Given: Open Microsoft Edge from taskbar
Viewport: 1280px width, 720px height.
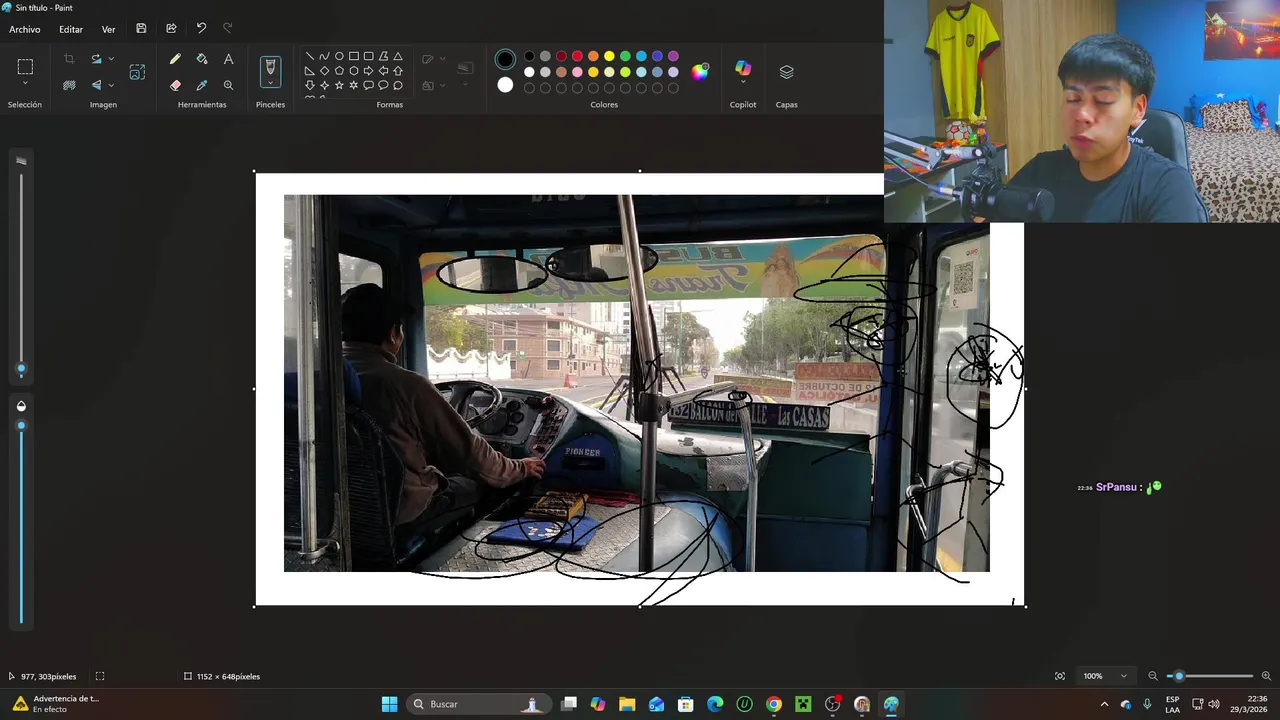Looking at the screenshot, I should coord(715,704).
